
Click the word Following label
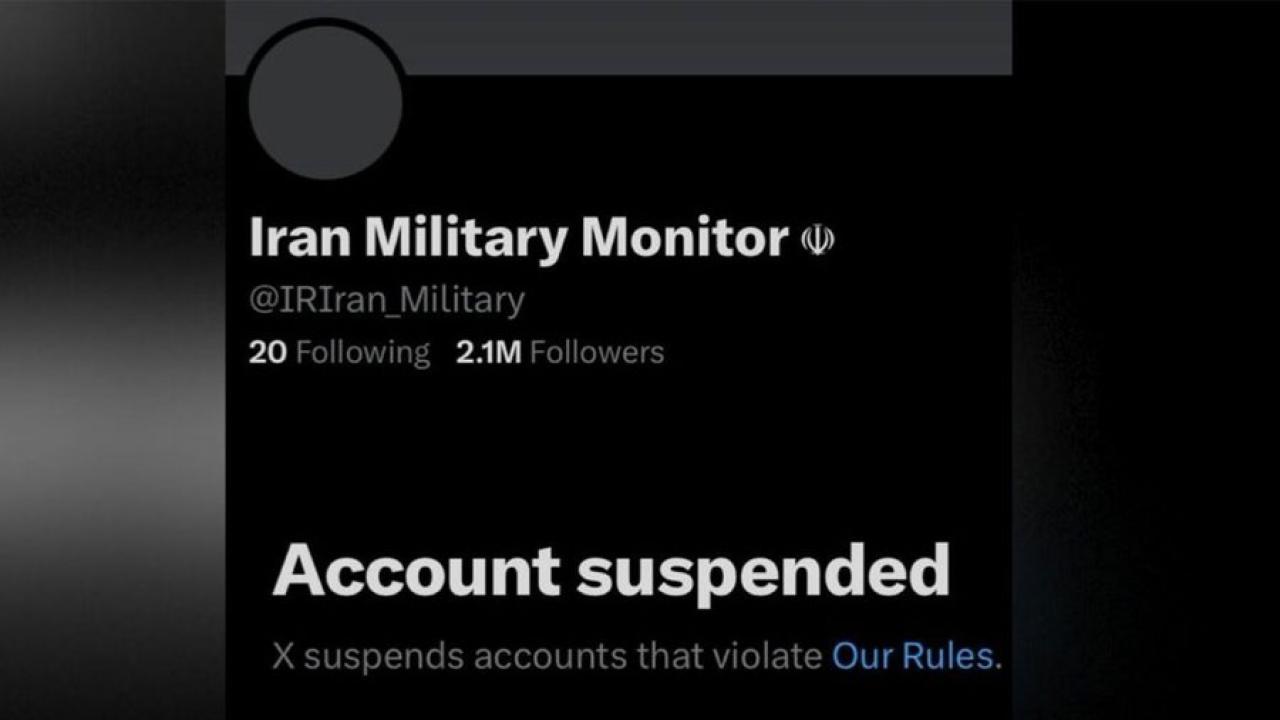pos(364,352)
